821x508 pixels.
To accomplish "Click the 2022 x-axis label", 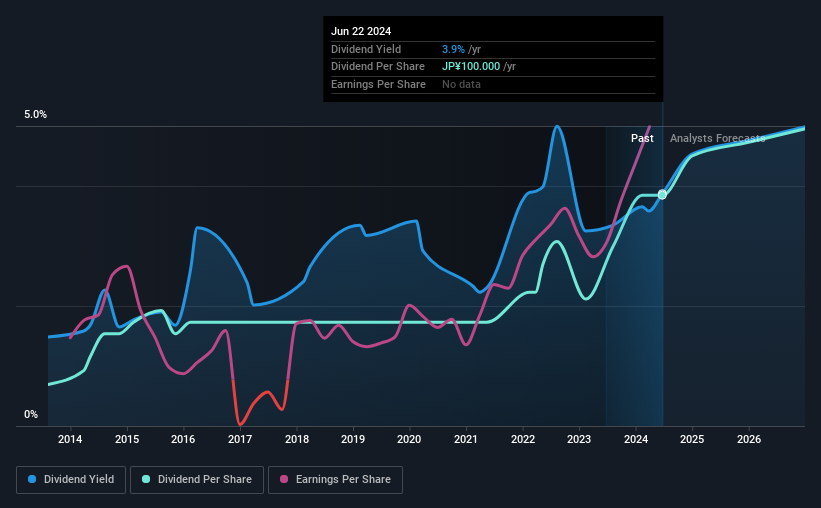I will (523, 439).
